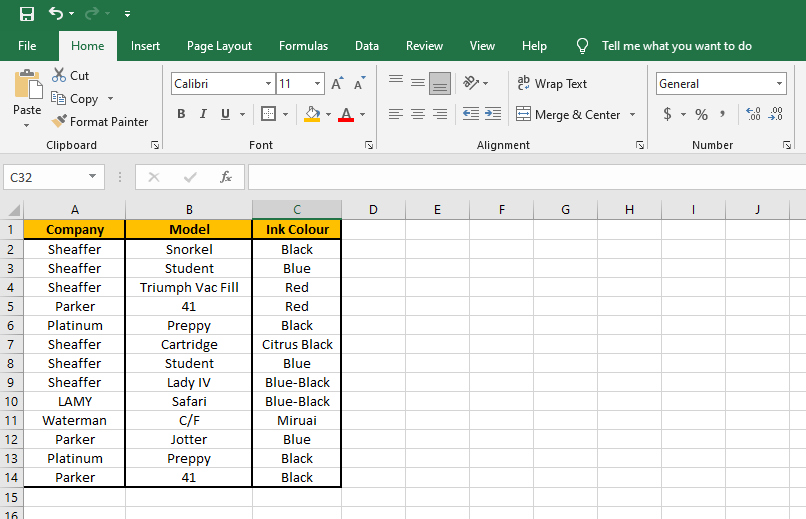
Task: Click the Paste clipboard icon
Action: (x=28, y=84)
